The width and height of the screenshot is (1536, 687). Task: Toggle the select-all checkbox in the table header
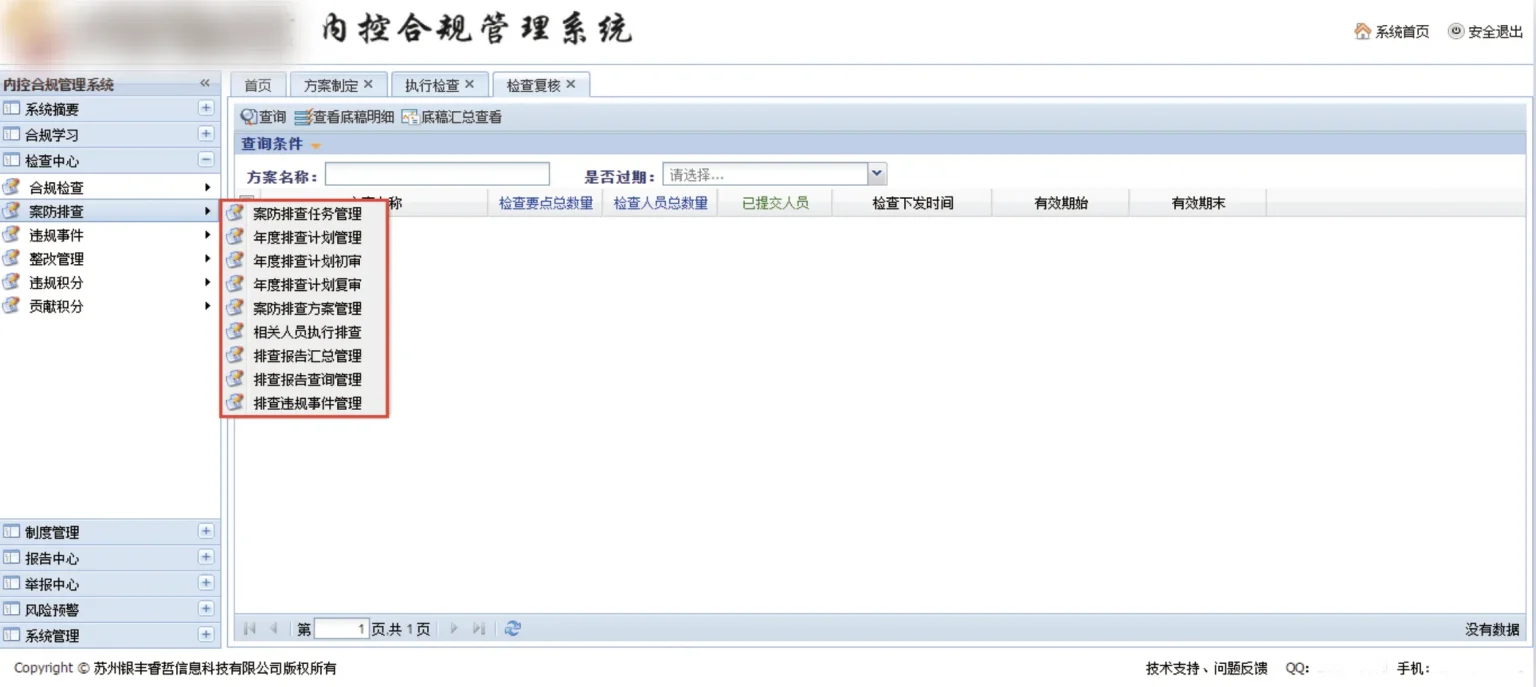click(246, 201)
